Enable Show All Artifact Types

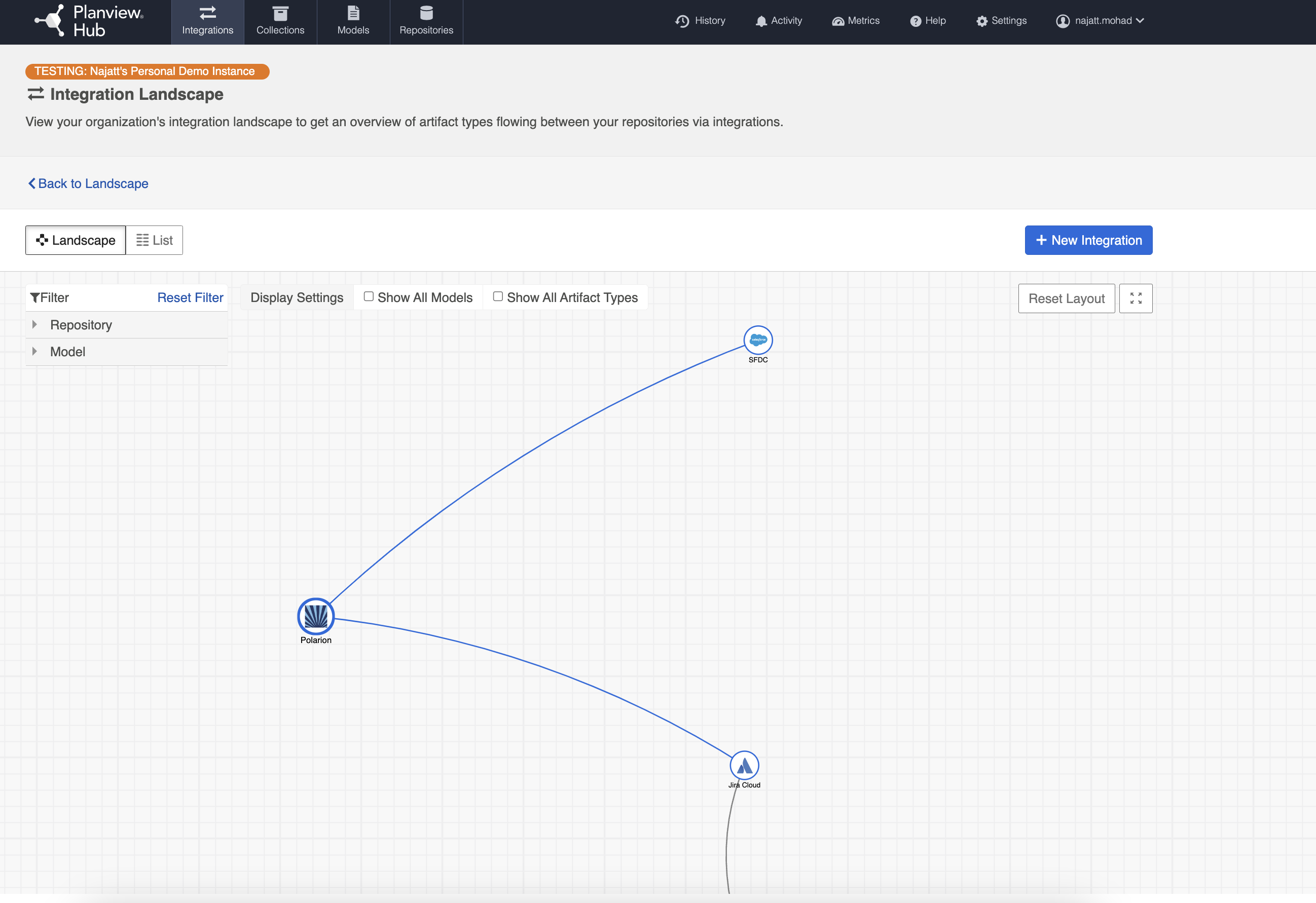coord(498,295)
